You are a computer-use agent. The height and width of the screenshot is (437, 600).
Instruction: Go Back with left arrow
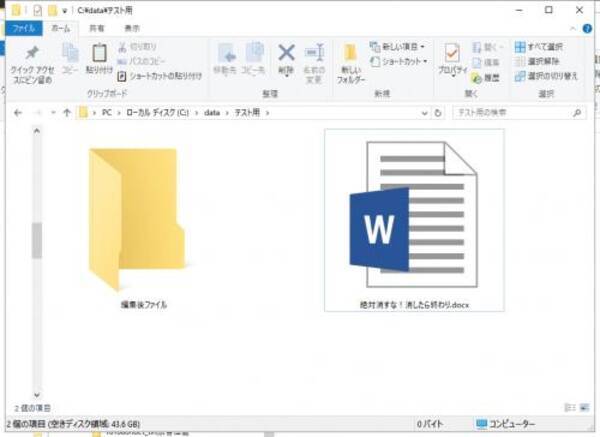point(18,113)
